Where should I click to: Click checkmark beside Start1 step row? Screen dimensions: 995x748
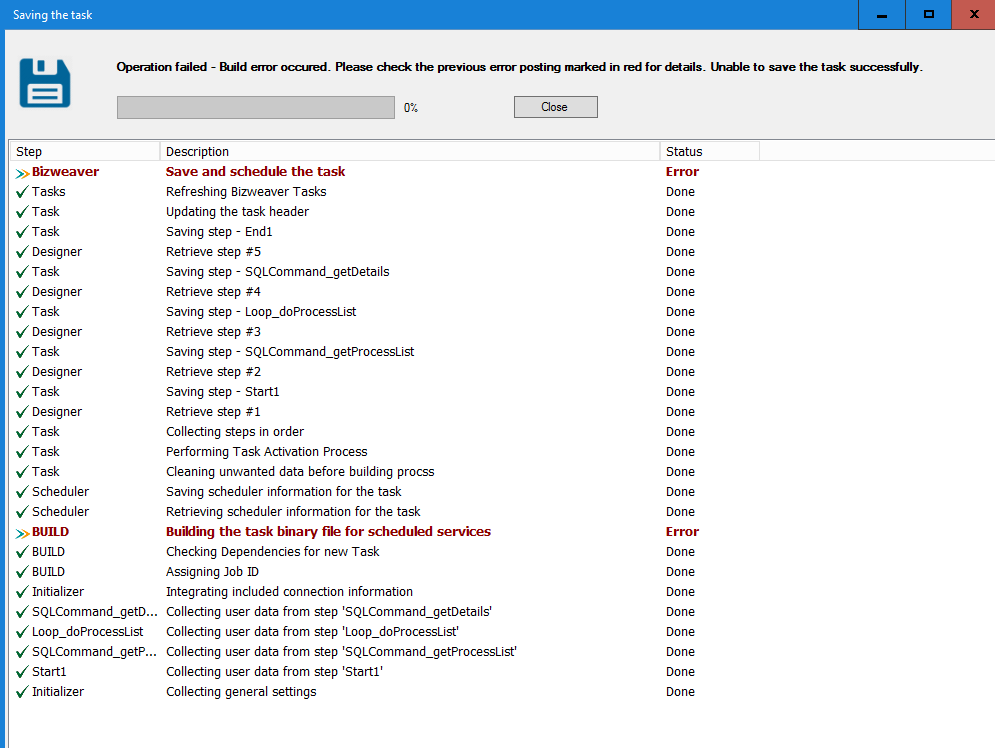[x=22, y=671]
